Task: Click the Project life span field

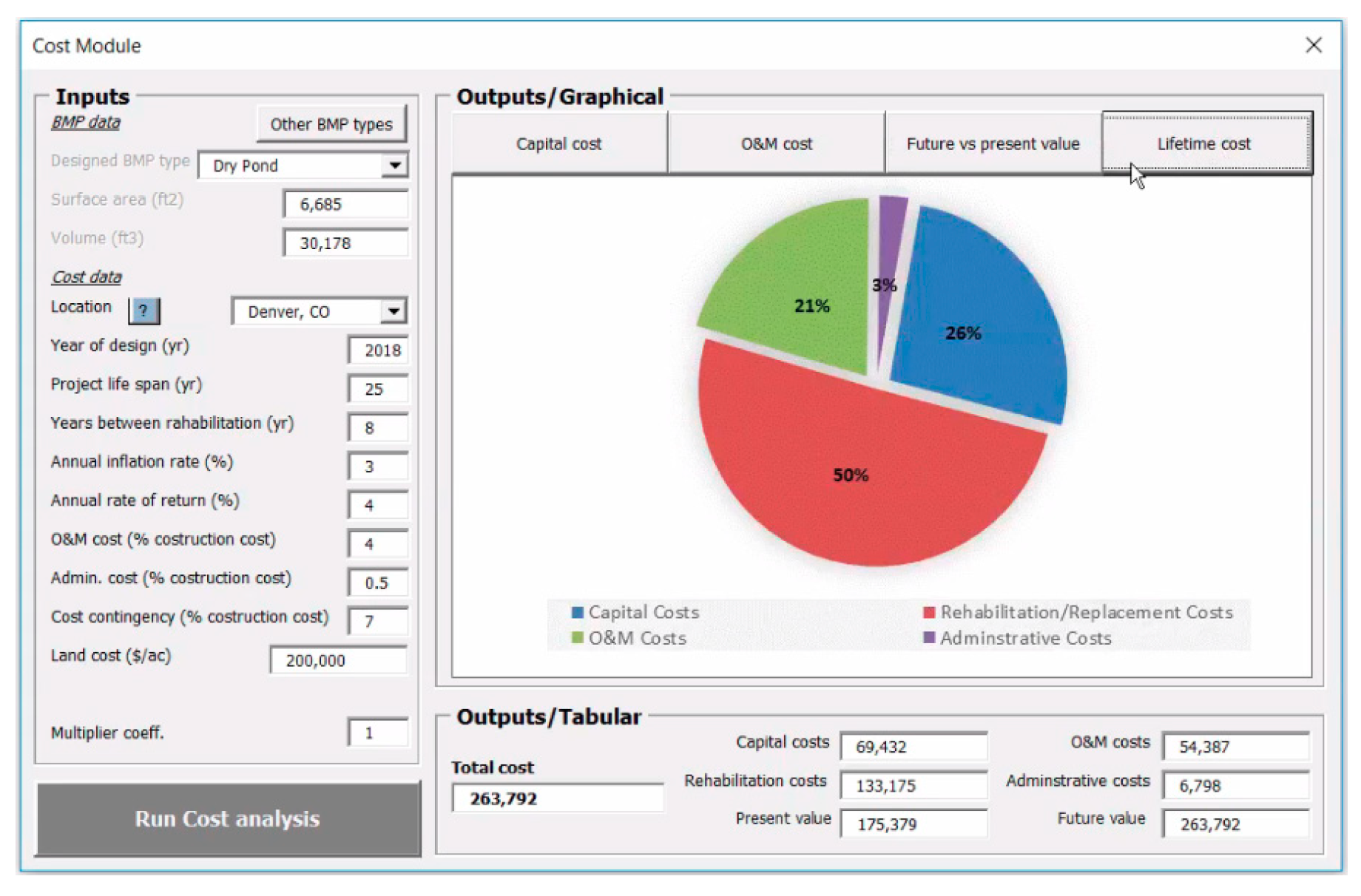Action: click(x=378, y=389)
